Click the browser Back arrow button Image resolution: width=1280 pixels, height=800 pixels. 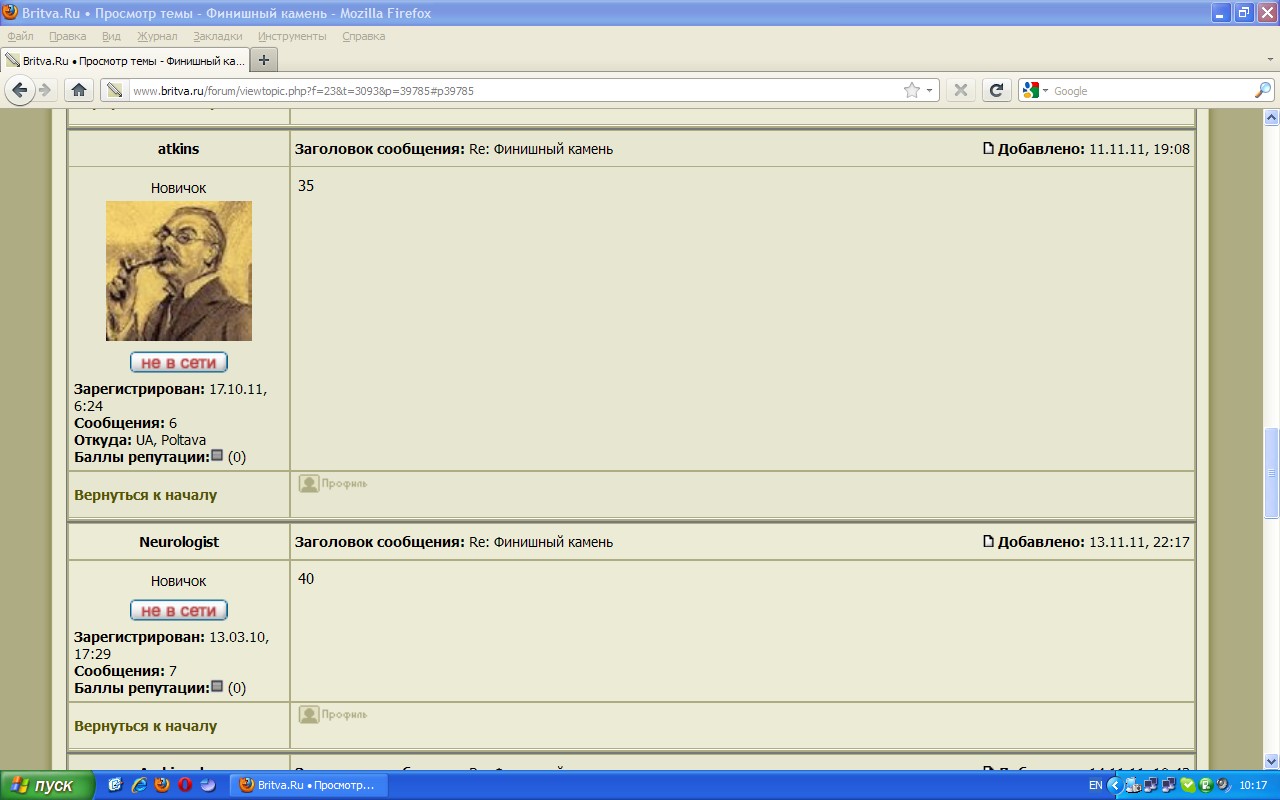(x=19, y=90)
